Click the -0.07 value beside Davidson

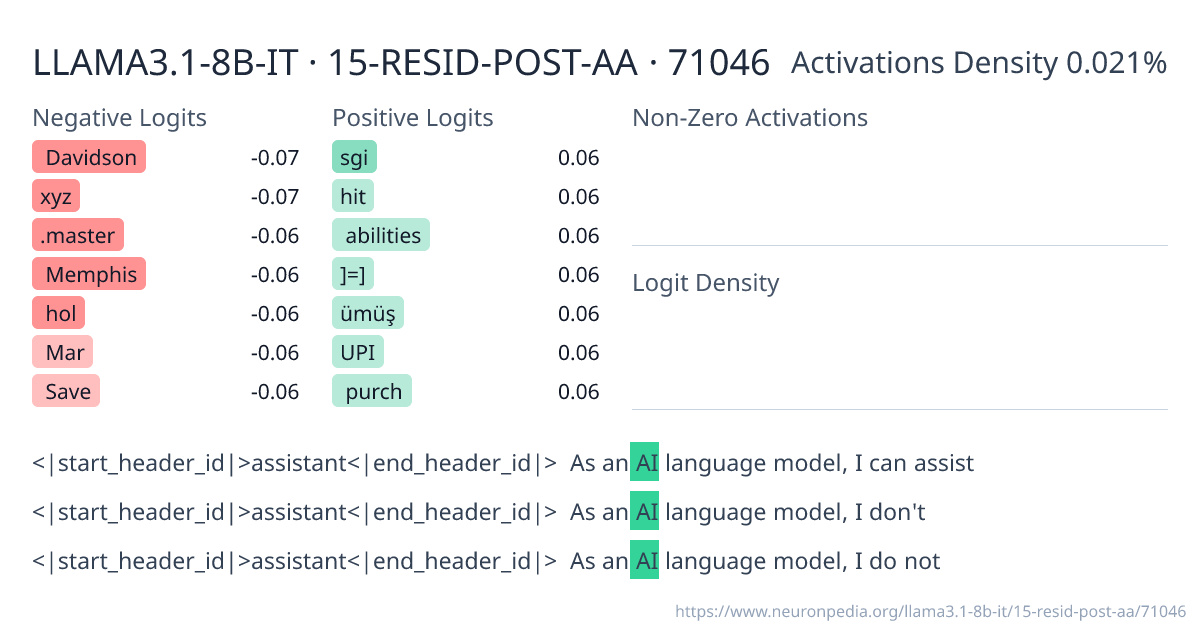275,157
